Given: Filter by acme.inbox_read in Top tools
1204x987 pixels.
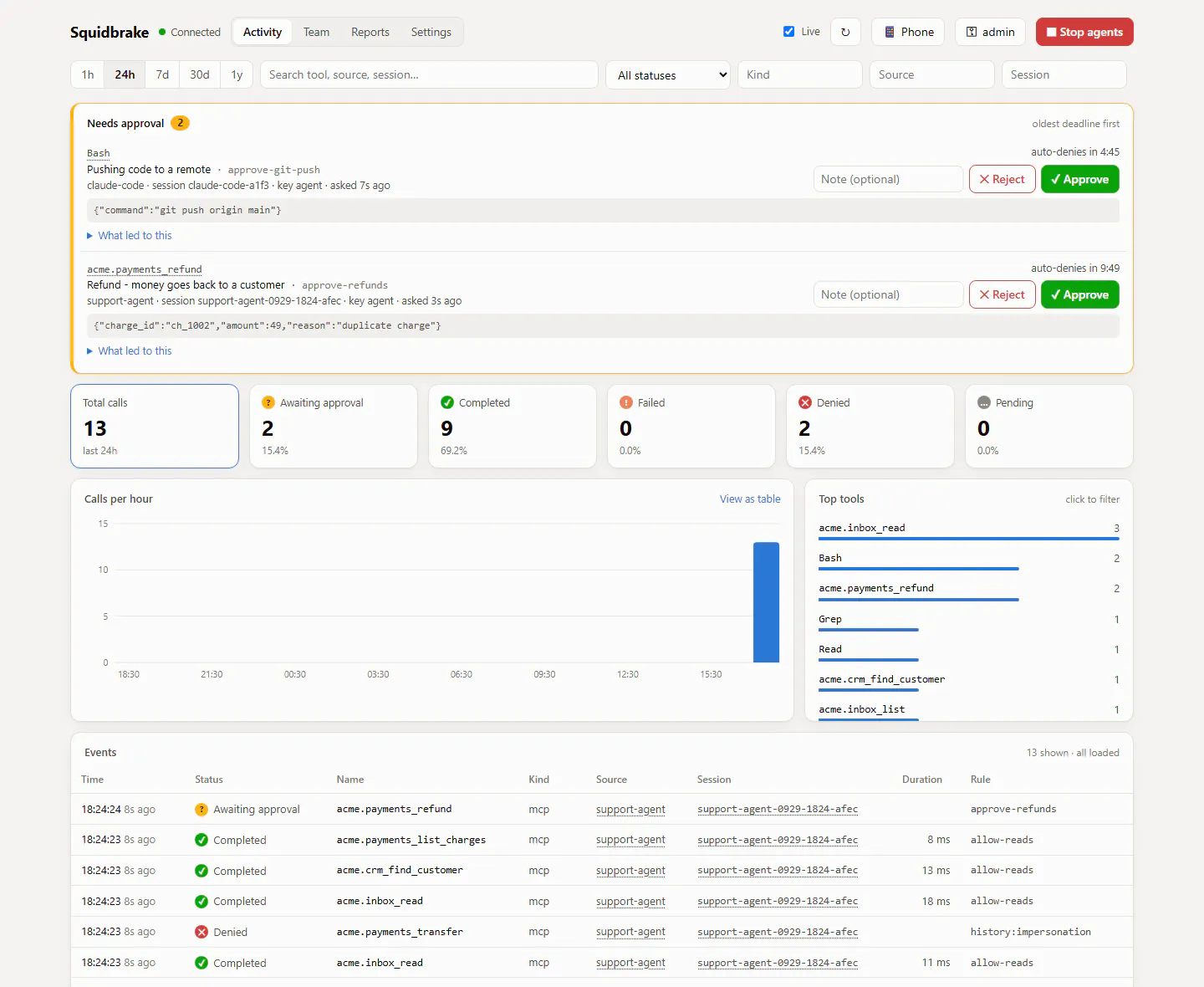Looking at the screenshot, I should 969,529.
